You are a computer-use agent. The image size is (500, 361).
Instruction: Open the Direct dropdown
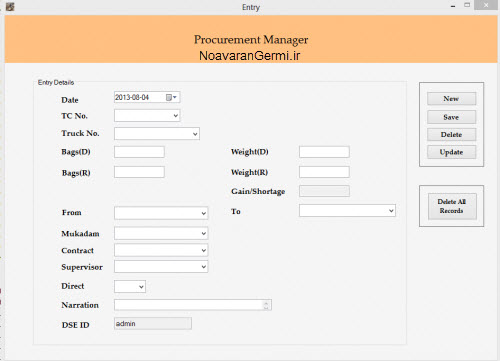[x=141, y=287]
